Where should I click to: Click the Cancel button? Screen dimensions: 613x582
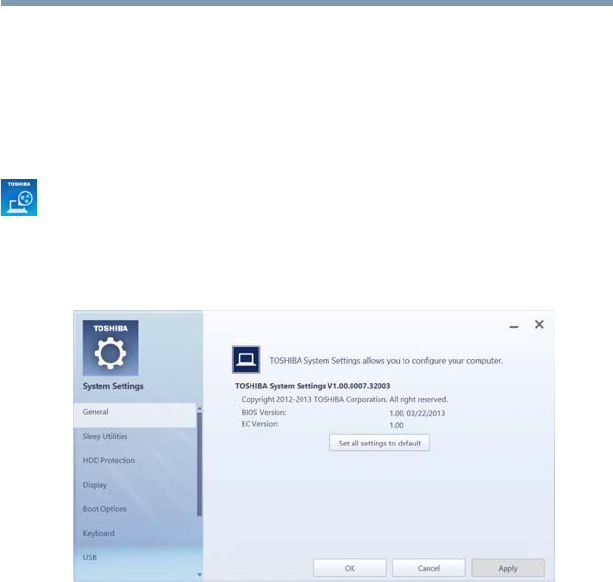coord(428,568)
